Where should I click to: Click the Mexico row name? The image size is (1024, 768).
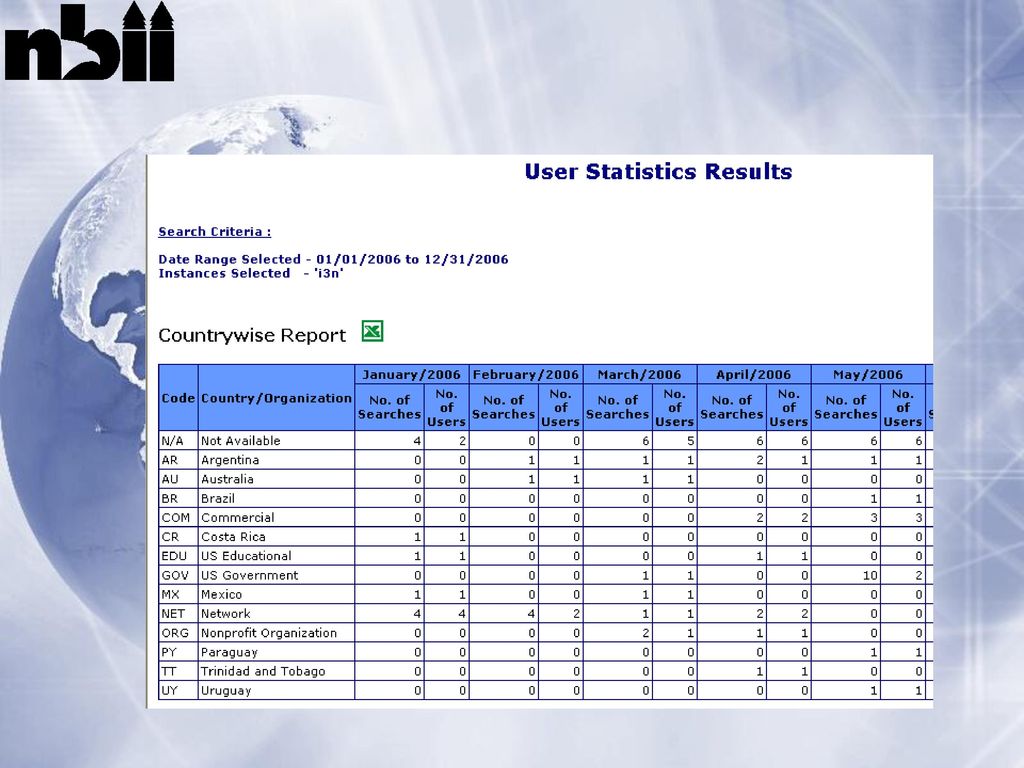[221, 595]
